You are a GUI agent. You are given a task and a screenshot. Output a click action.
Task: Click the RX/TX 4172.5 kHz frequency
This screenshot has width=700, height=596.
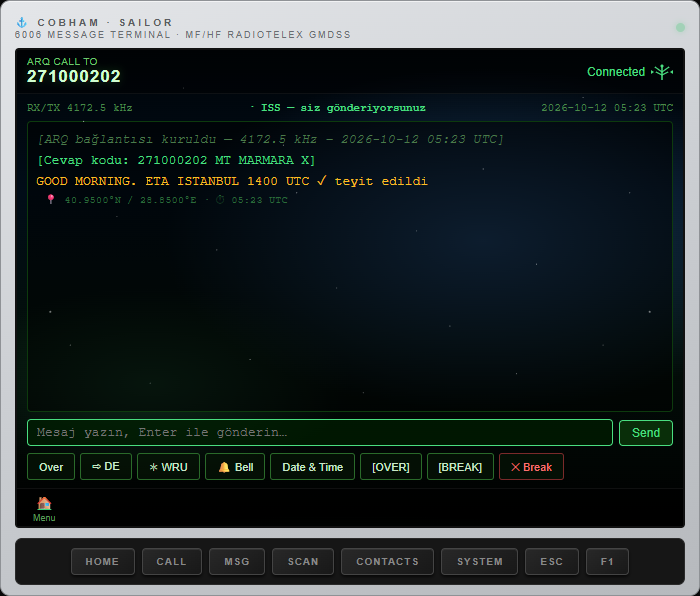79,108
